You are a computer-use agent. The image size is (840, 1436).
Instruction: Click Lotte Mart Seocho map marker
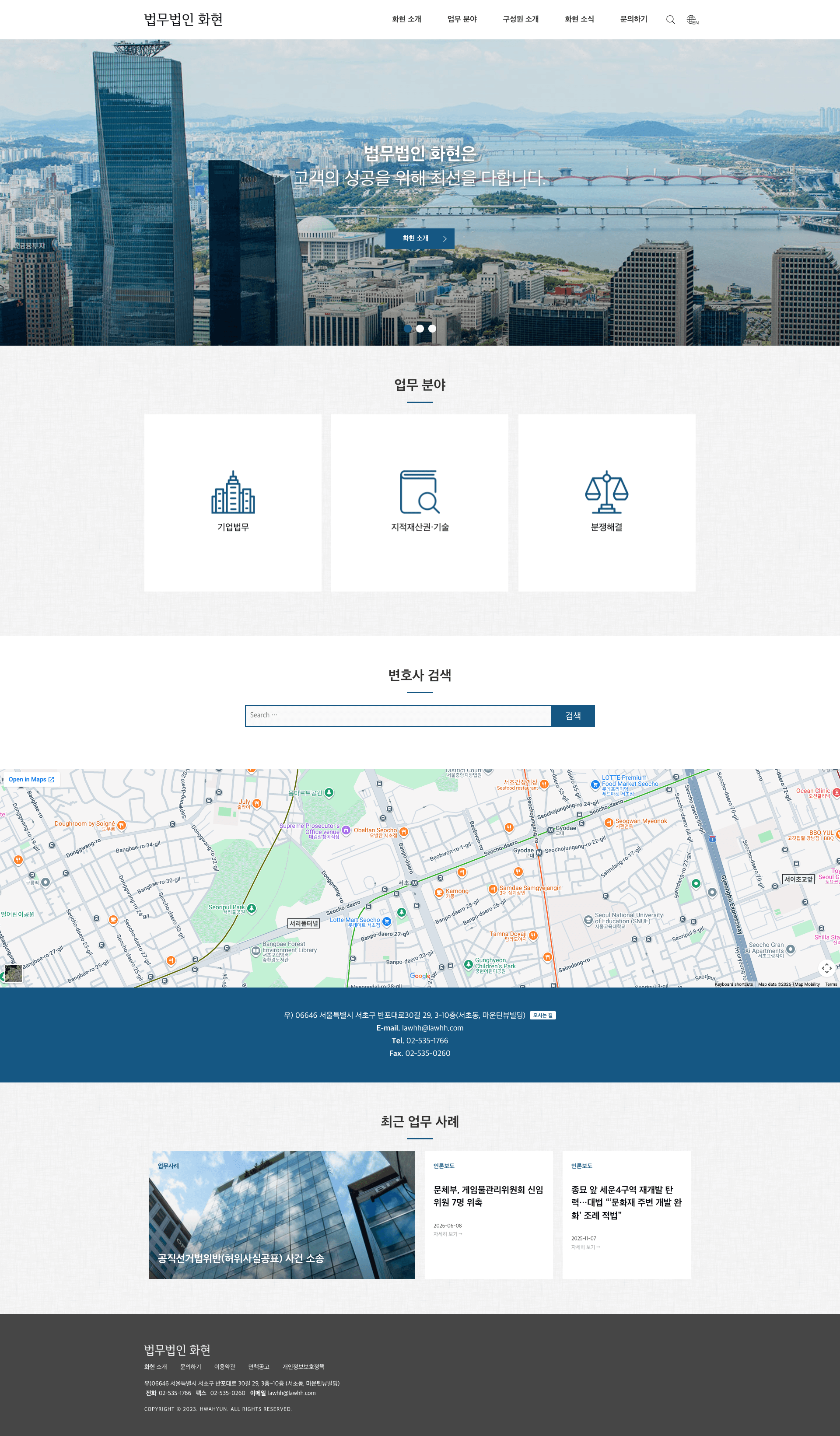pyautogui.click(x=386, y=921)
